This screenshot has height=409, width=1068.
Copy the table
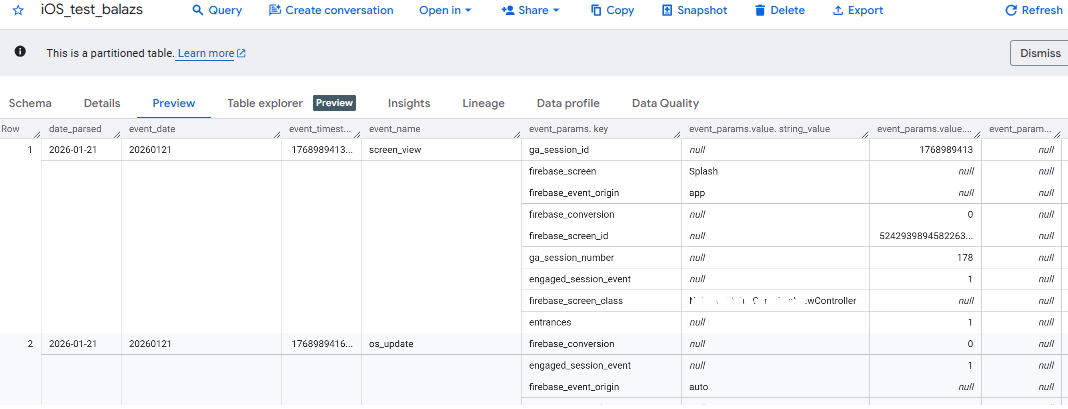612,10
